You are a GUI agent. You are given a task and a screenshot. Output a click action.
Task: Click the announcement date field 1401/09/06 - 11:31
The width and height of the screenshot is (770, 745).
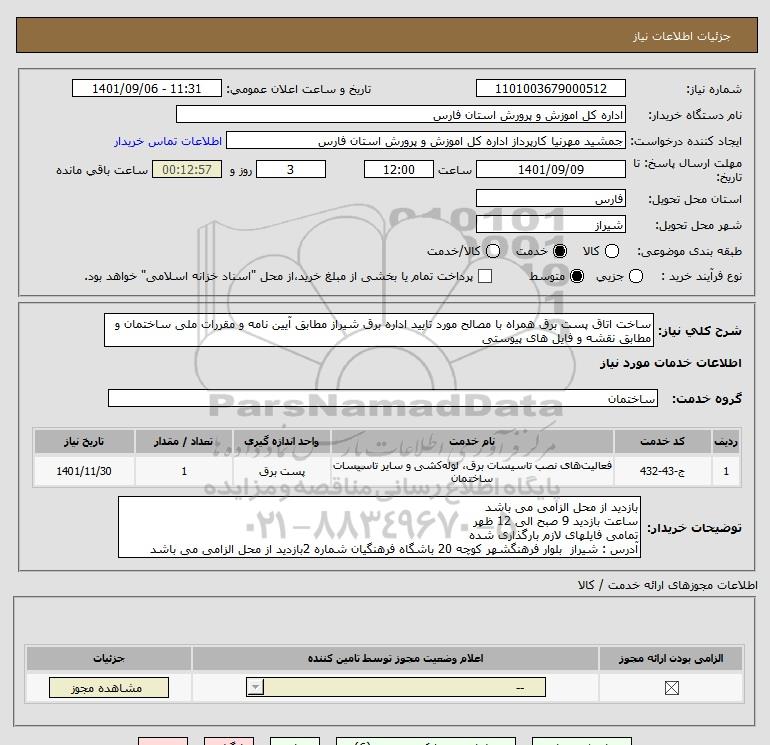coord(147,88)
